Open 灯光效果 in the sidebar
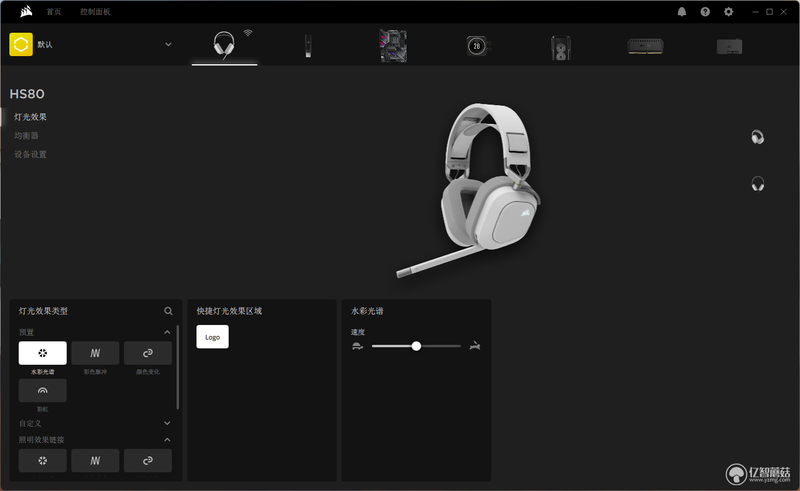Viewport: 800px width, 491px height. tap(30, 117)
